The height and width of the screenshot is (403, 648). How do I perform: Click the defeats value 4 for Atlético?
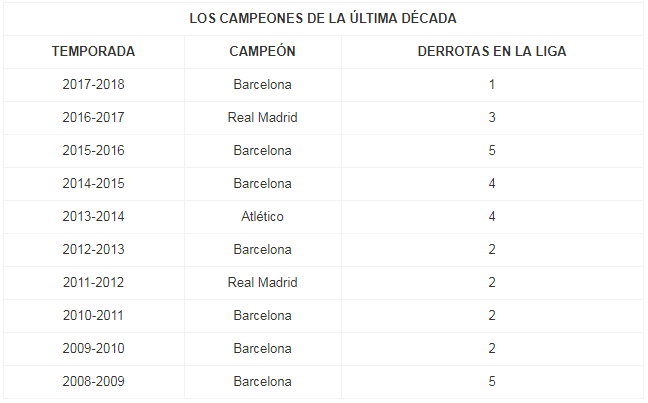click(x=492, y=216)
